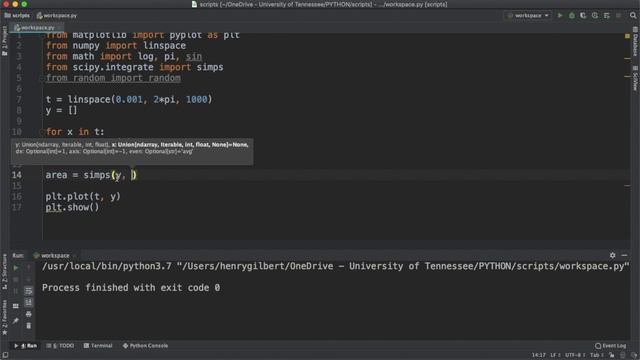Image resolution: width=640 pixels, height=360 pixels.
Task: Change LF line separator in status bar
Action: point(555,355)
